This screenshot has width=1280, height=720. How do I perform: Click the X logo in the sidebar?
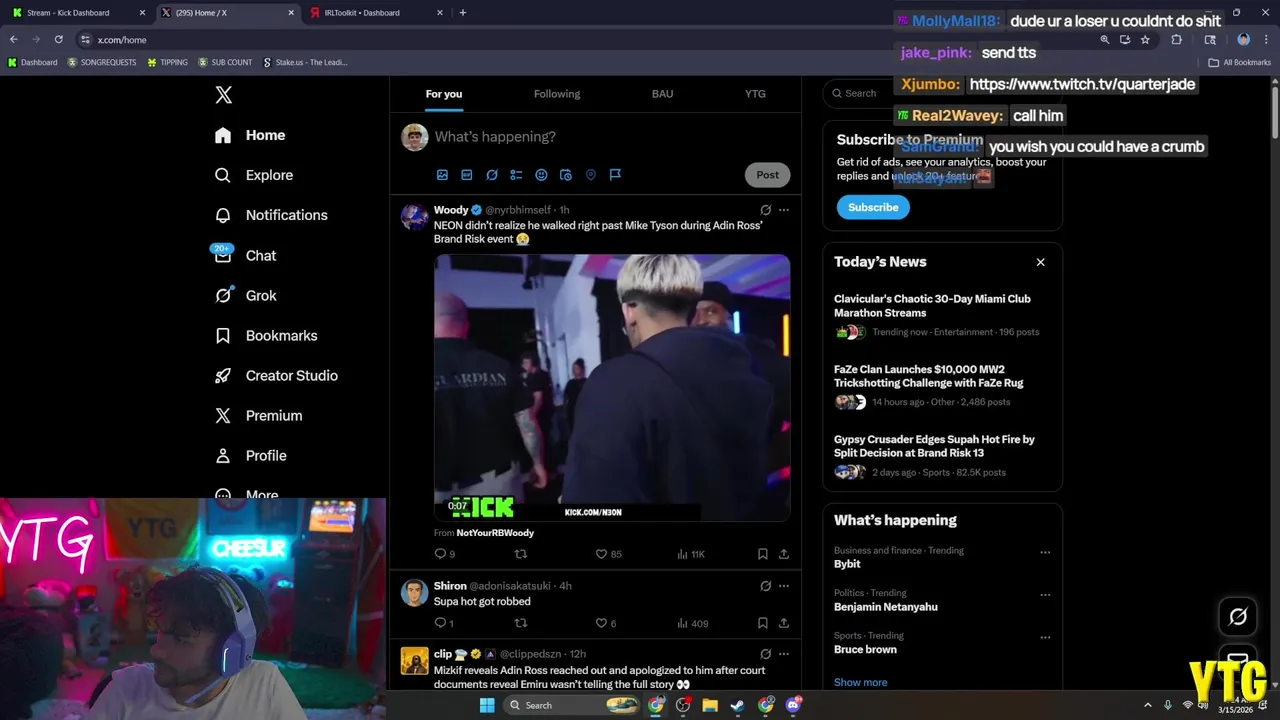[223, 95]
